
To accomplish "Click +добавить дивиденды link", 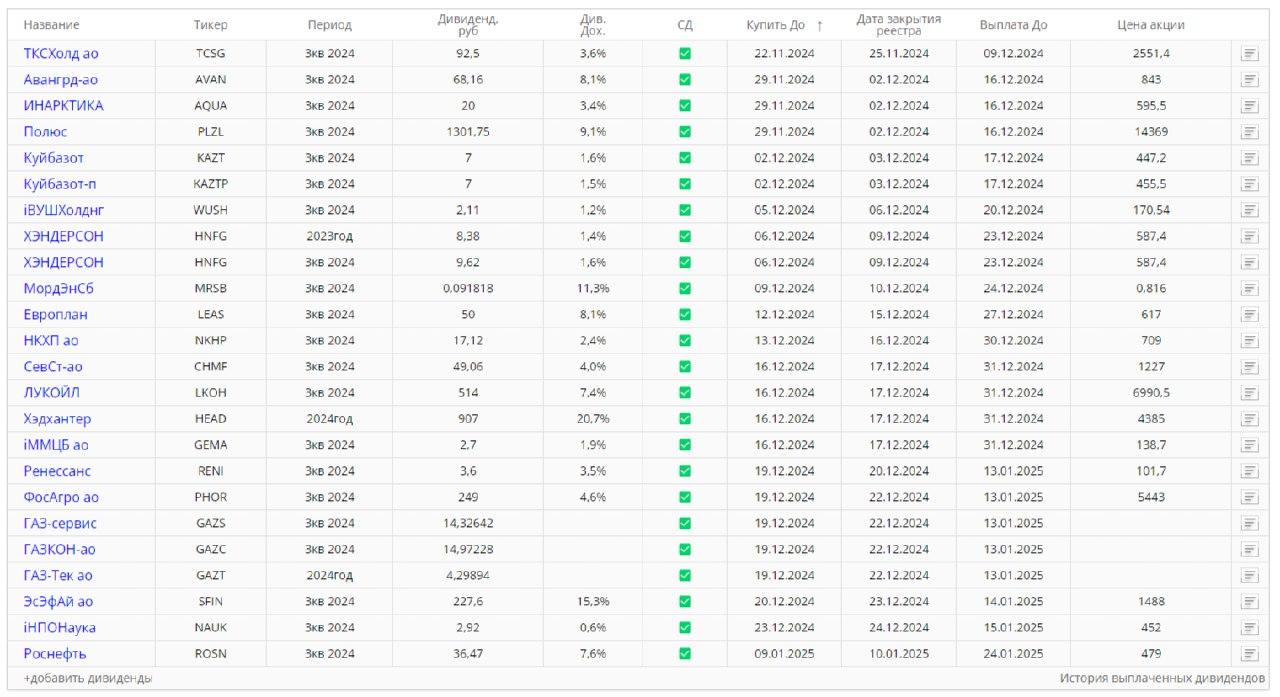I will pos(88,678).
